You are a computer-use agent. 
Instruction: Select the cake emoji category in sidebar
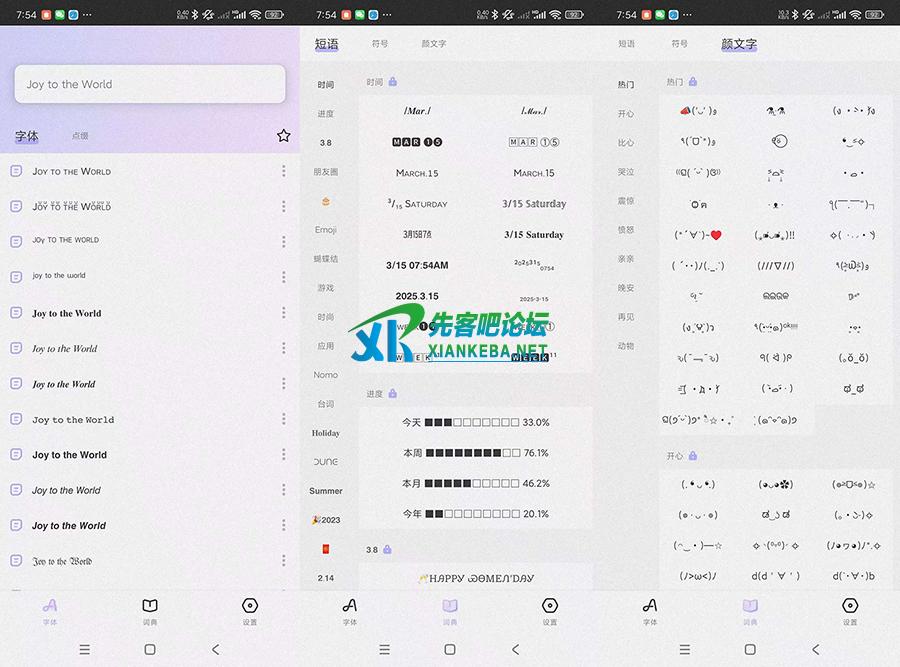click(x=326, y=201)
